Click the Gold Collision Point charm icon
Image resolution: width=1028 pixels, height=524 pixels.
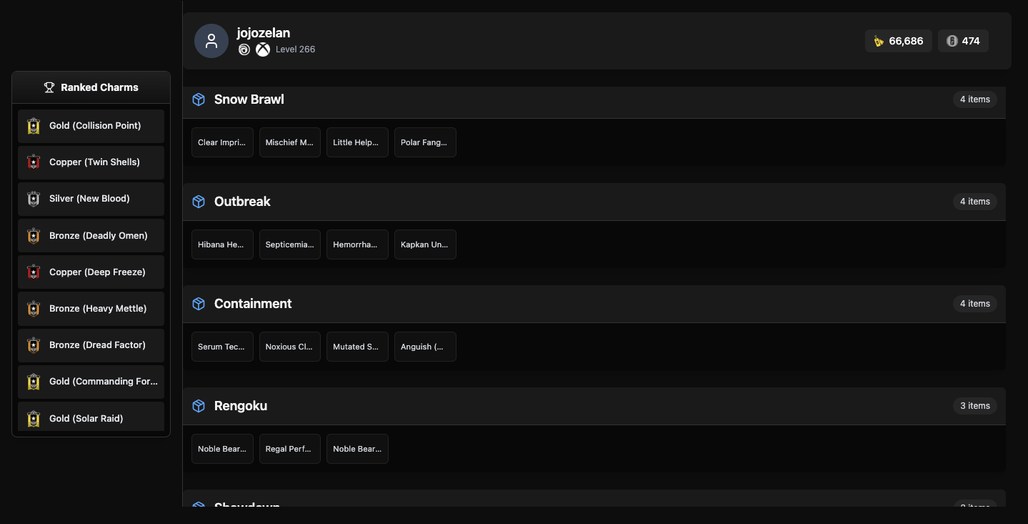[33, 126]
